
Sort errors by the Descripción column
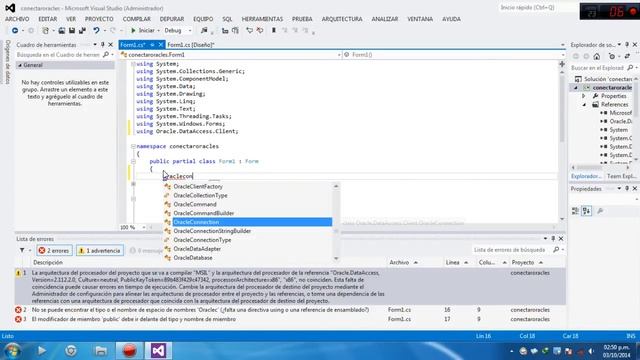[x=48, y=262]
